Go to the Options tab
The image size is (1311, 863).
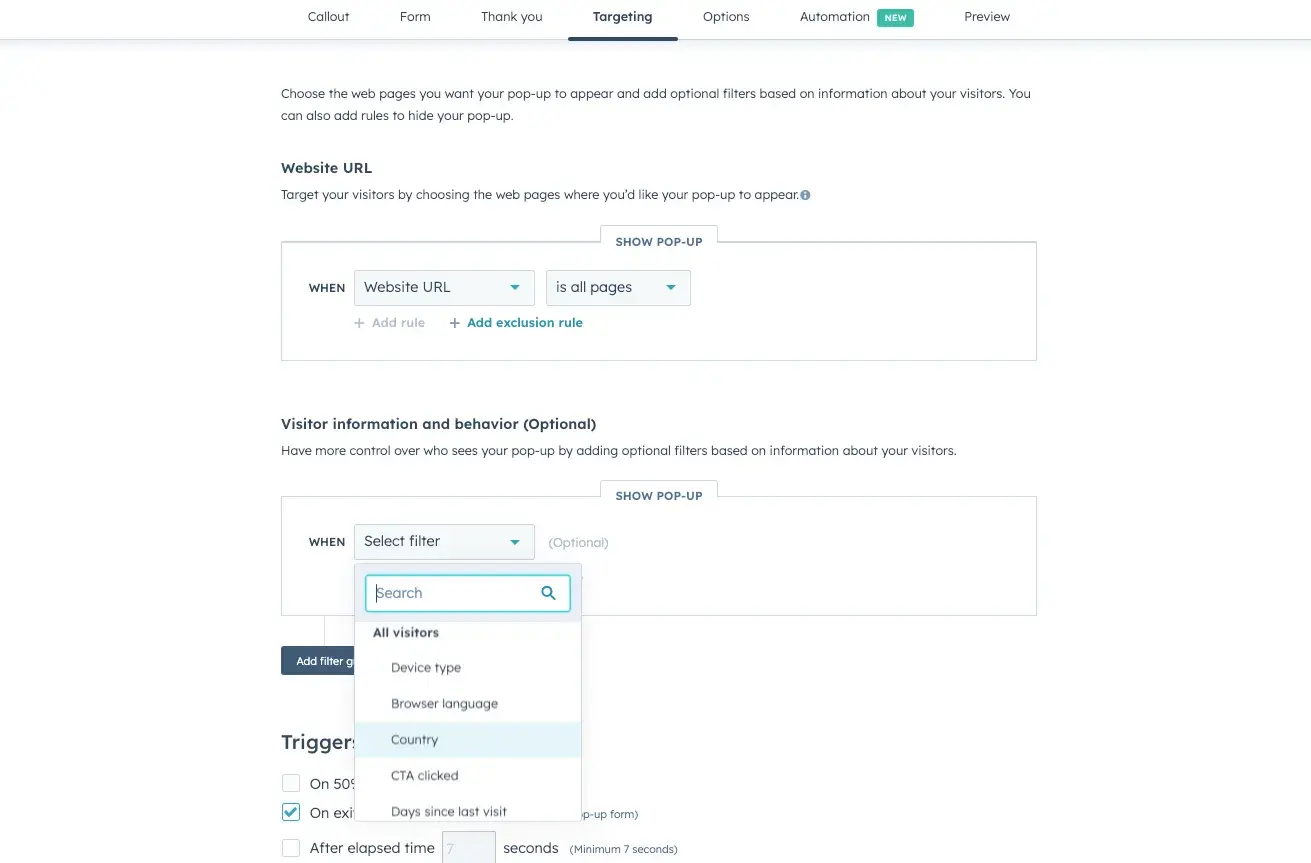point(726,17)
